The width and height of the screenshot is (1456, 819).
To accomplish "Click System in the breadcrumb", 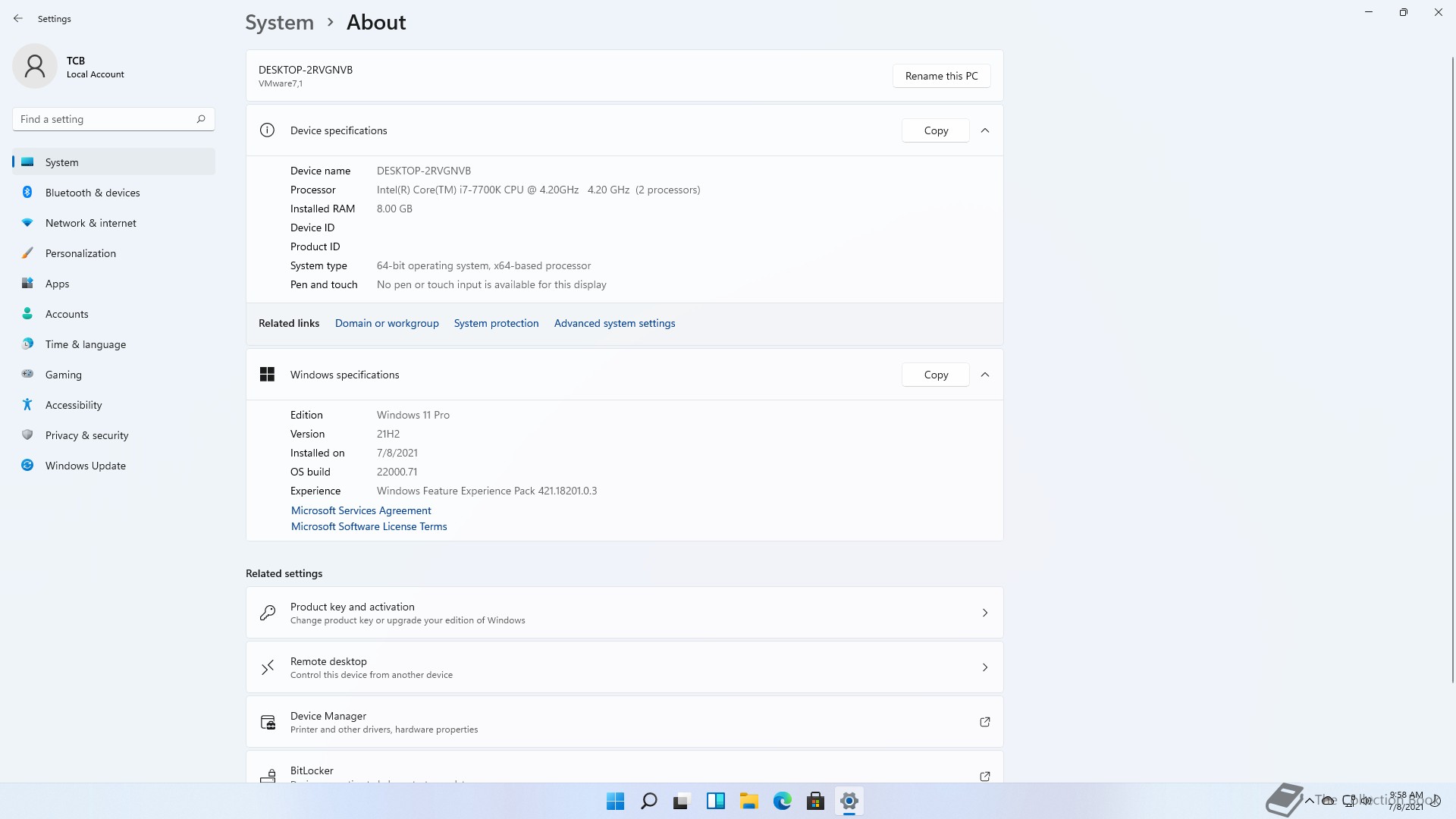I will point(279,23).
